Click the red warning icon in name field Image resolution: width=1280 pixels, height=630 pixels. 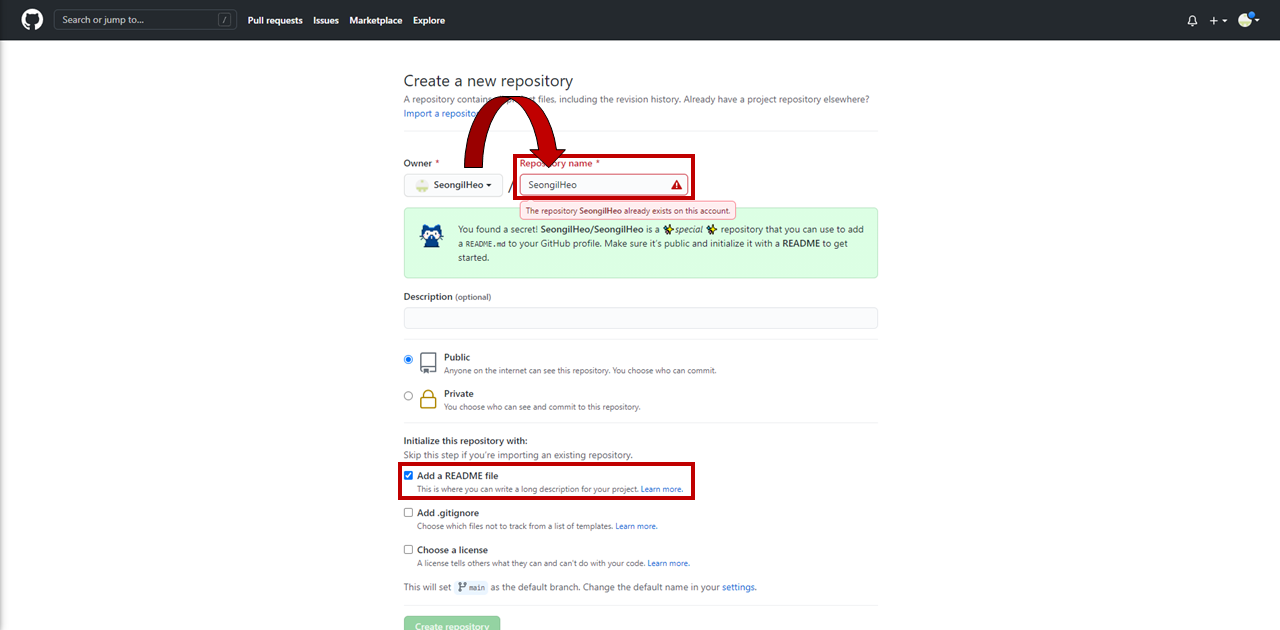pos(676,185)
